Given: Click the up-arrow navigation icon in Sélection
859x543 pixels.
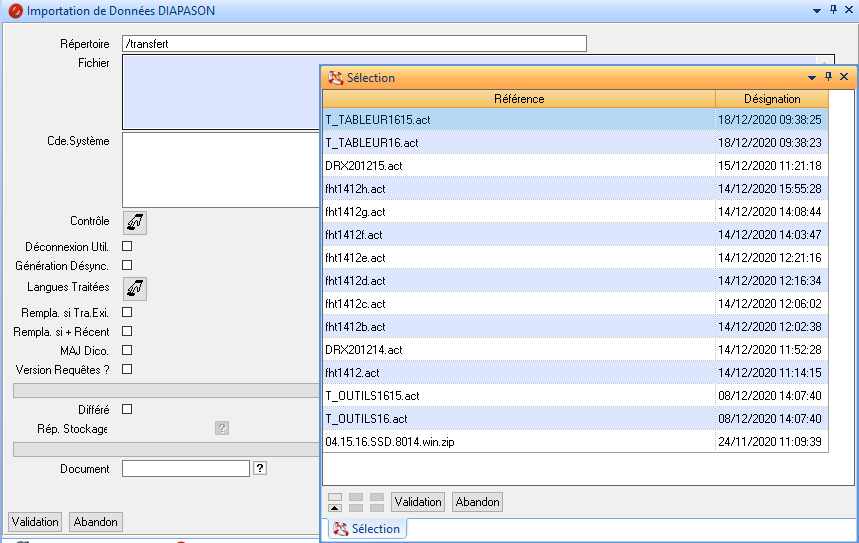Looking at the screenshot, I should [x=335, y=507].
